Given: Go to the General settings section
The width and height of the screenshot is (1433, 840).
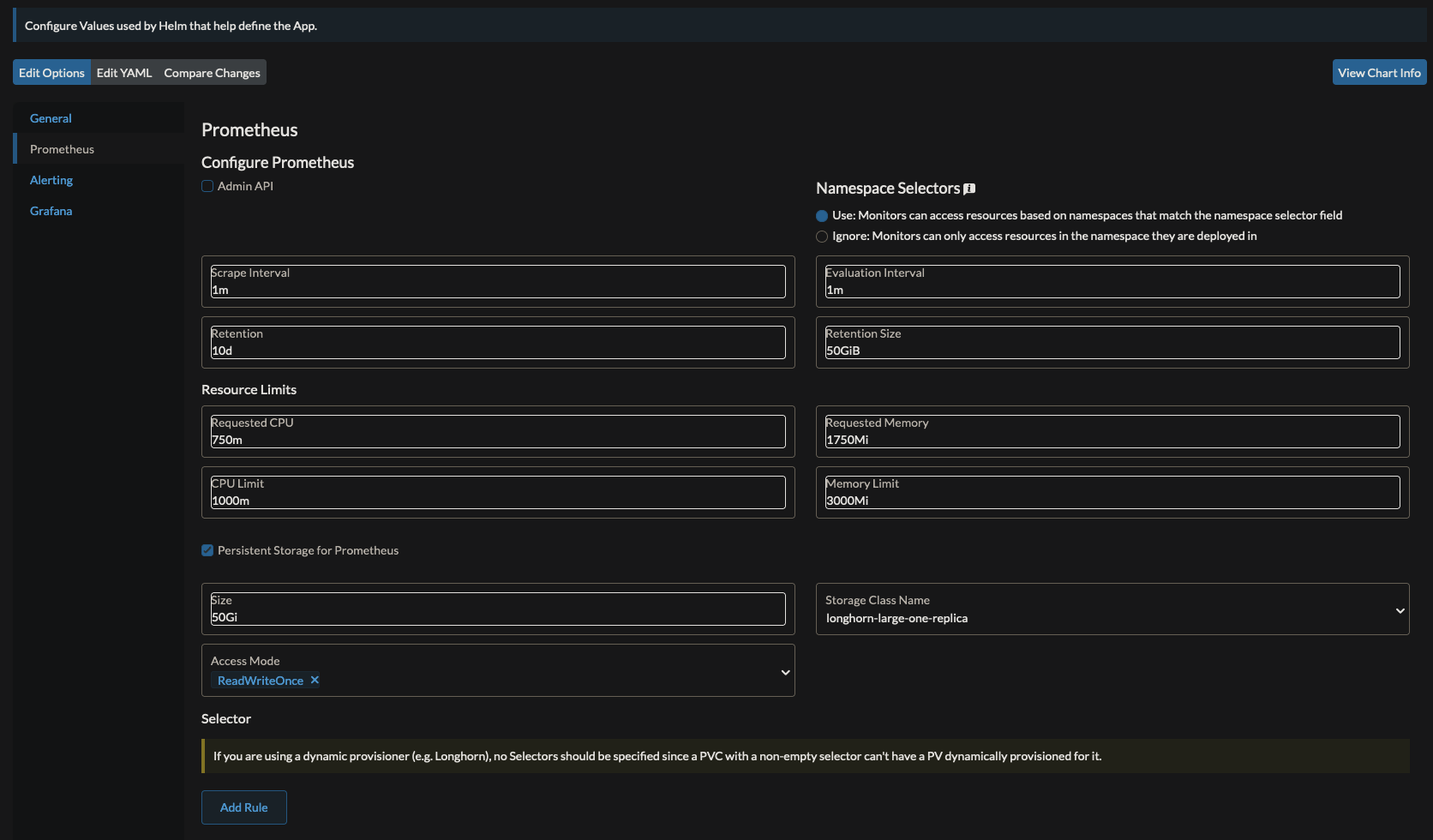Looking at the screenshot, I should pos(50,117).
